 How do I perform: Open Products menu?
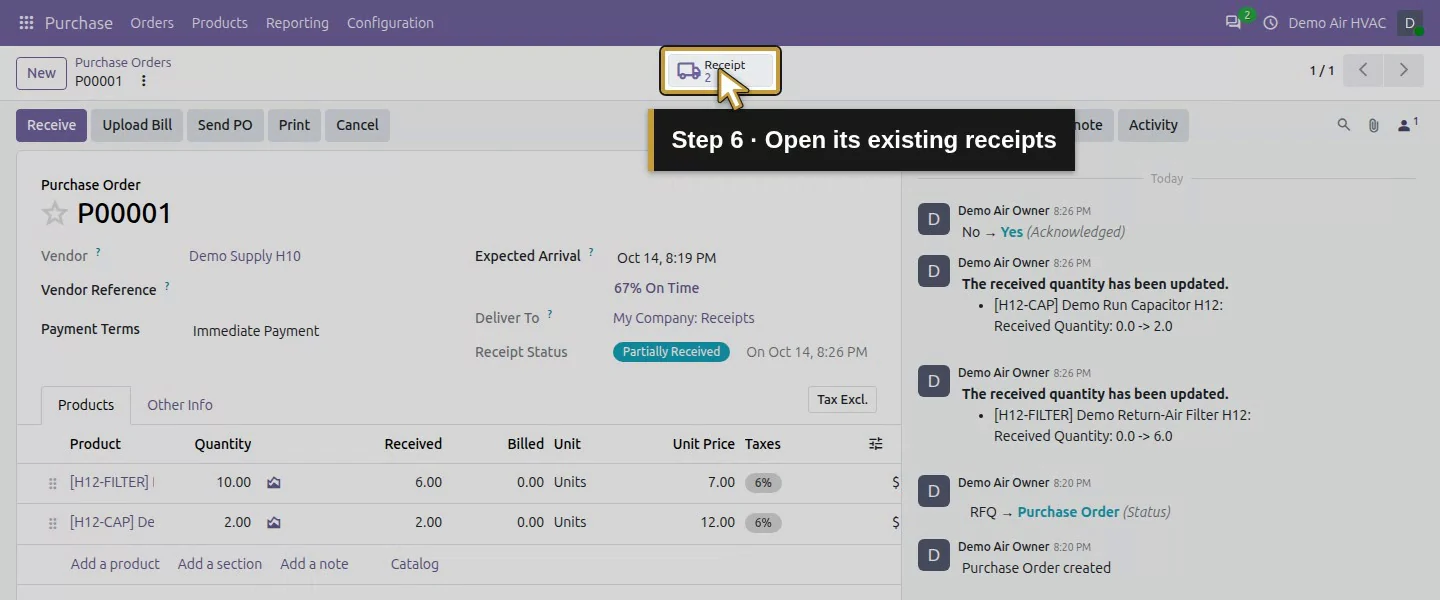(x=220, y=22)
